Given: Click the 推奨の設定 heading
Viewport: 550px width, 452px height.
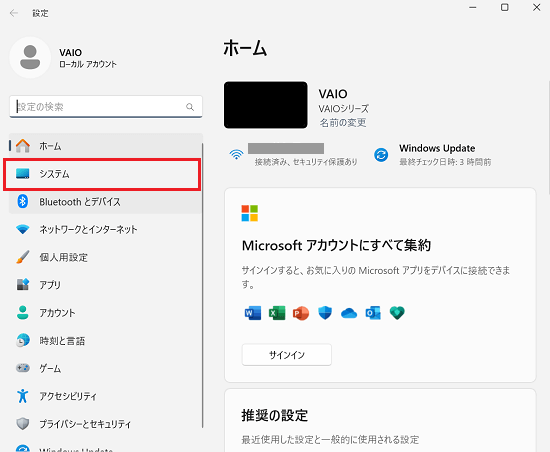Looking at the screenshot, I should tap(275, 415).
